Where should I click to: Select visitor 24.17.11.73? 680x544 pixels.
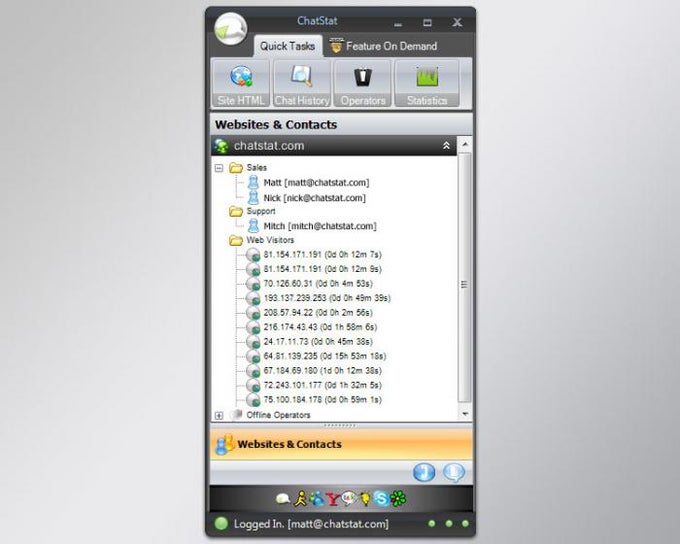coord(318,342)
